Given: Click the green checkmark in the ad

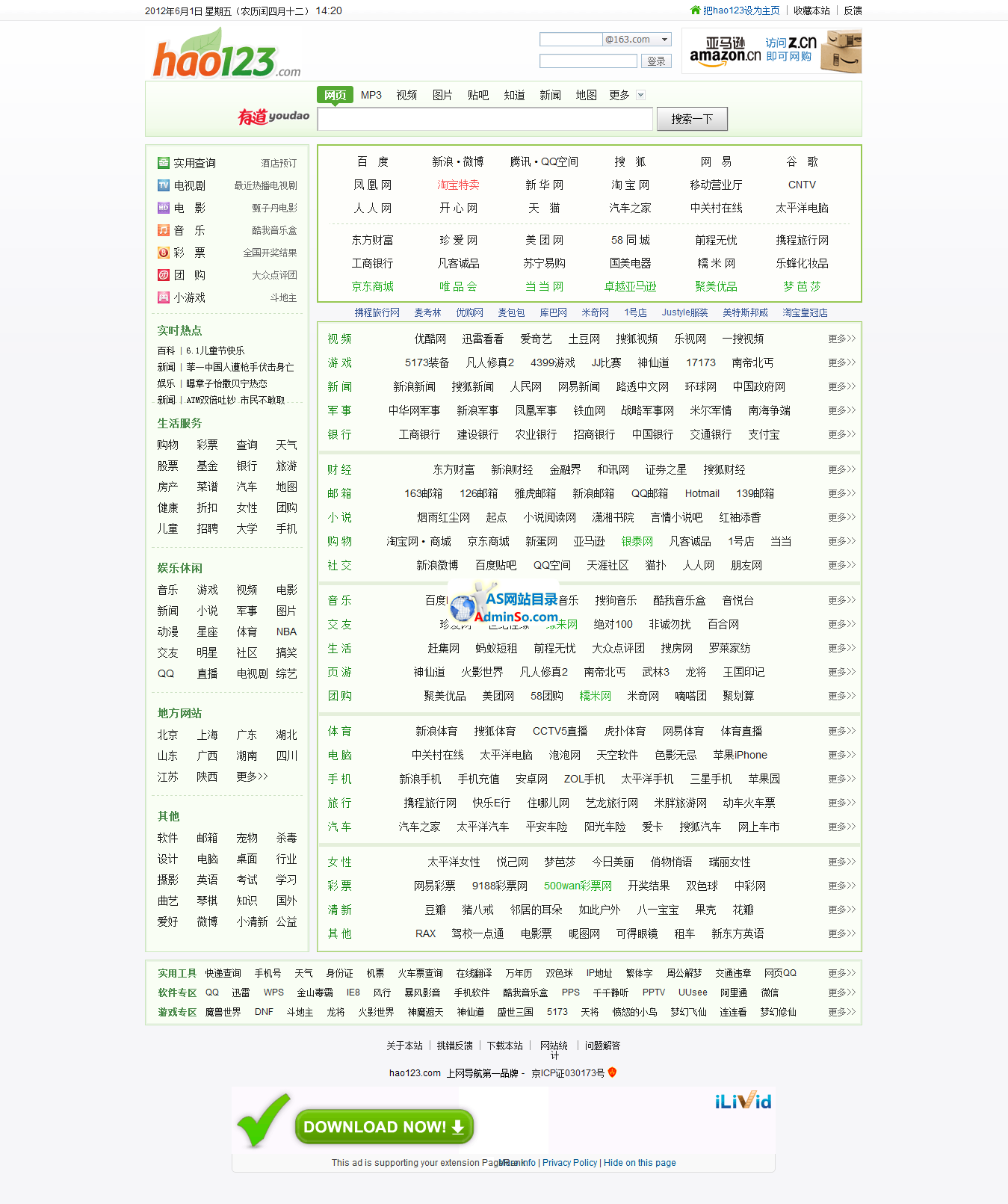Looking at the screenshot, I should click(263, 1120).
